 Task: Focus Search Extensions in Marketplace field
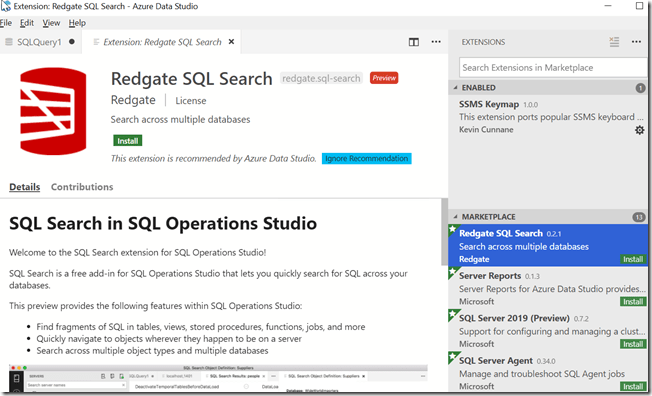[x=553, y=67]
